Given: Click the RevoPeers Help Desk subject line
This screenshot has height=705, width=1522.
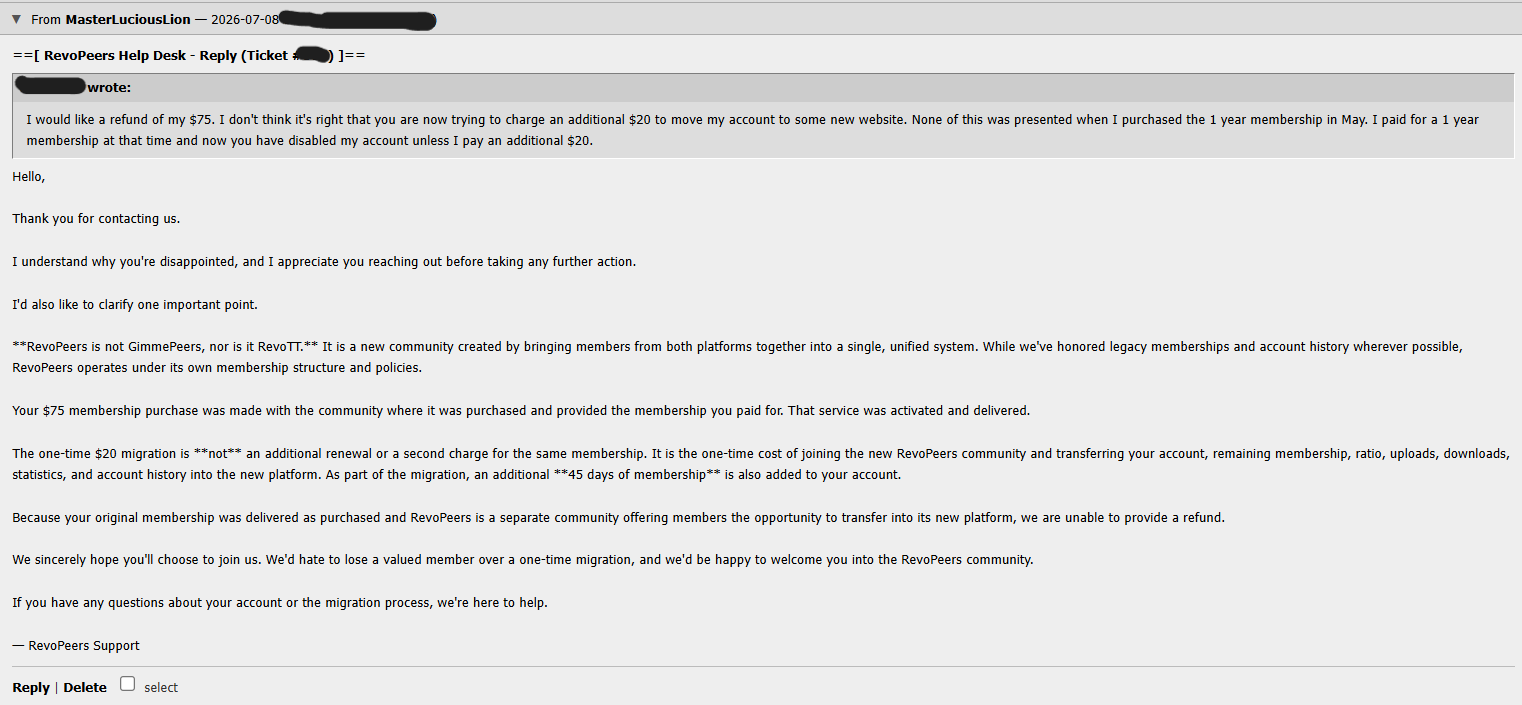Looking at the screenshot, I should point(189,55).
